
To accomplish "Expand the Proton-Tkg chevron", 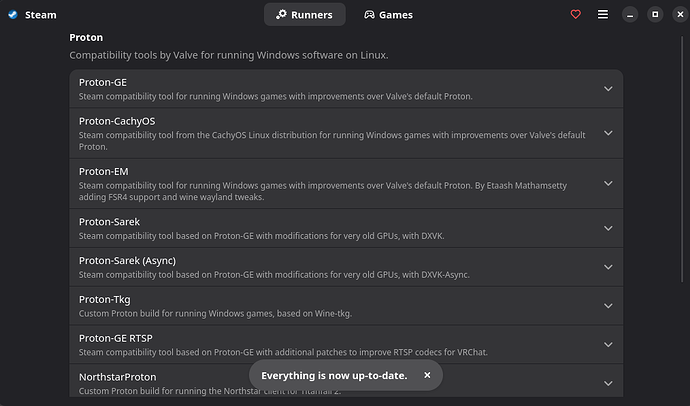I will click(x=608, y=306).
